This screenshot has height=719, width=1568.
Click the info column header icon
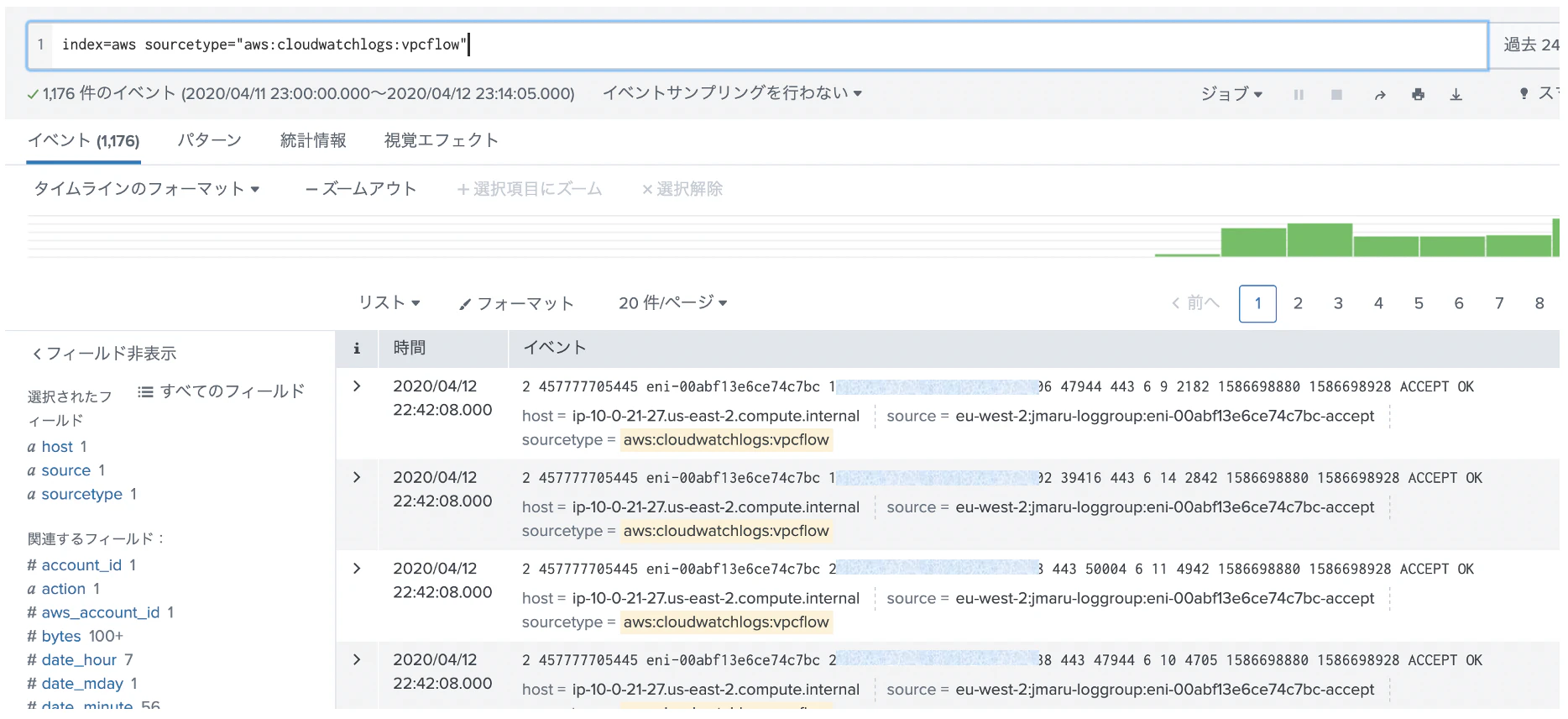coord(357,349)
